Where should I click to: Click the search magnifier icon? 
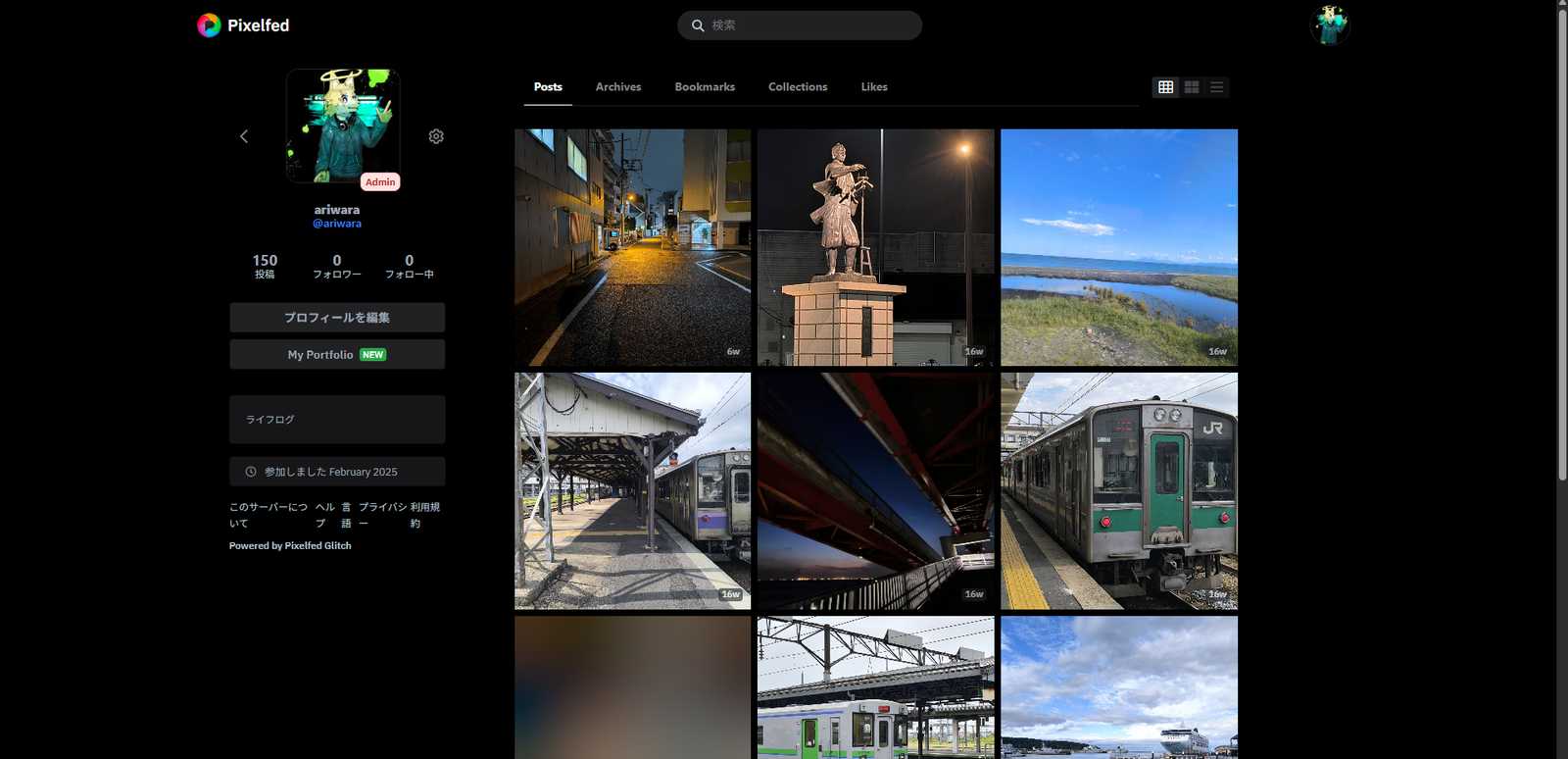pos(698,25)
